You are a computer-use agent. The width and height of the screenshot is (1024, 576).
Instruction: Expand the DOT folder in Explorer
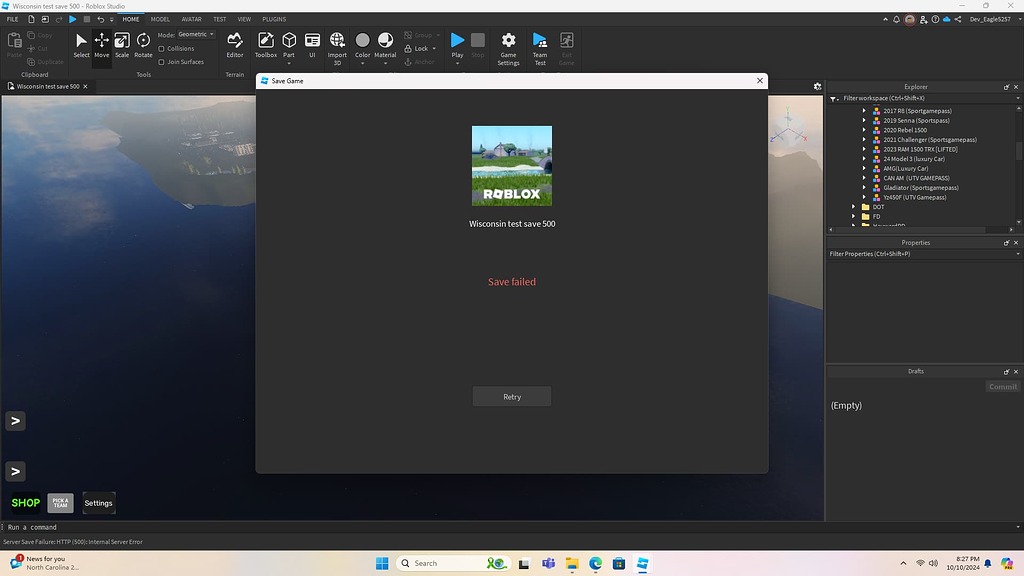coord(853,207)
